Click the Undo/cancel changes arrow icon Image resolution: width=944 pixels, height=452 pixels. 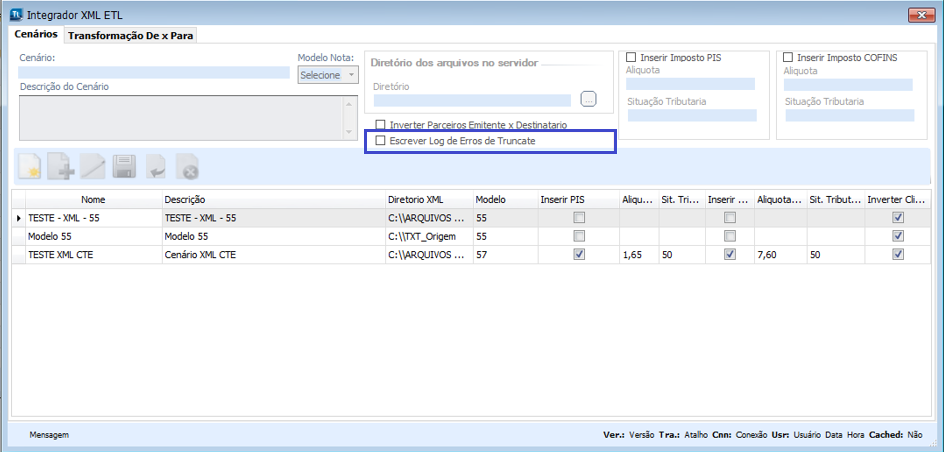tap(155, 167)
